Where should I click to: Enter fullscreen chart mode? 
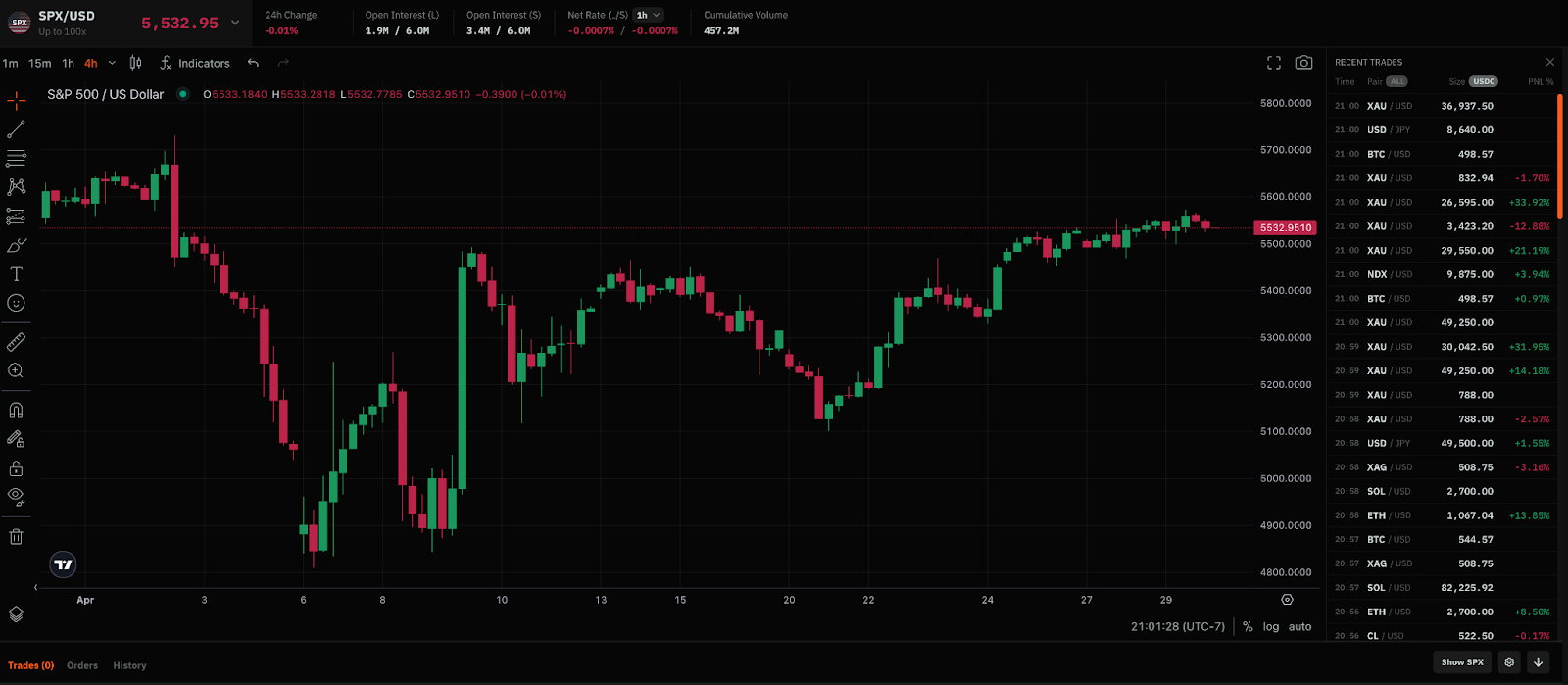[1274, 63]
